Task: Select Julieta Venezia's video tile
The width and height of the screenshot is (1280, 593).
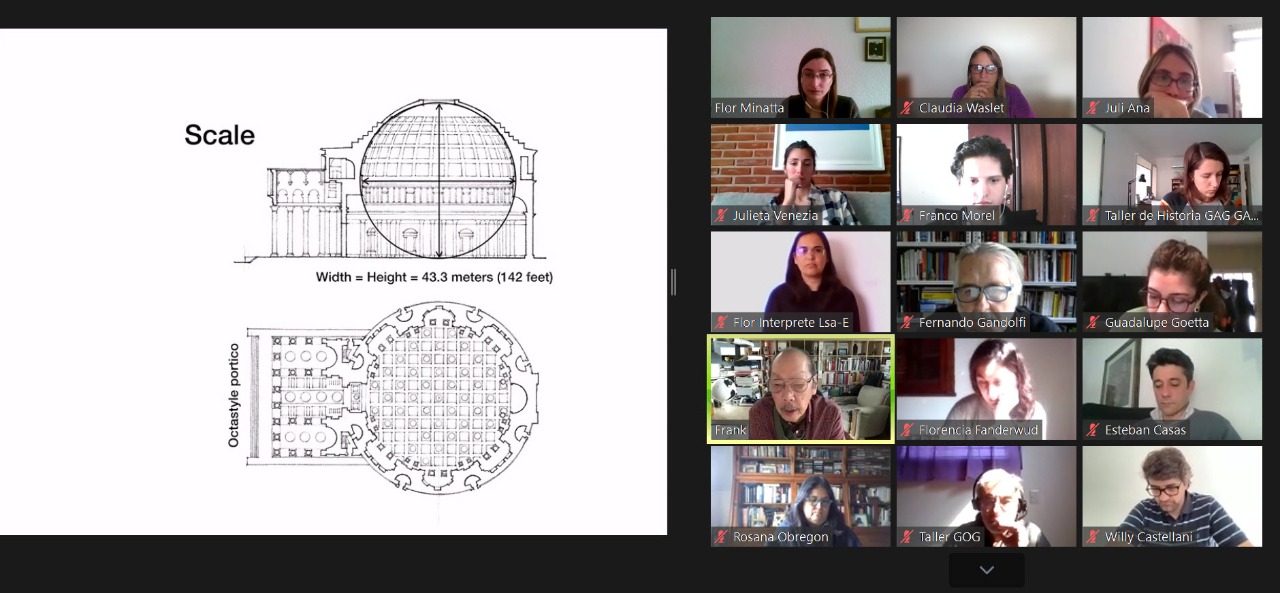Action: [800, 174]
